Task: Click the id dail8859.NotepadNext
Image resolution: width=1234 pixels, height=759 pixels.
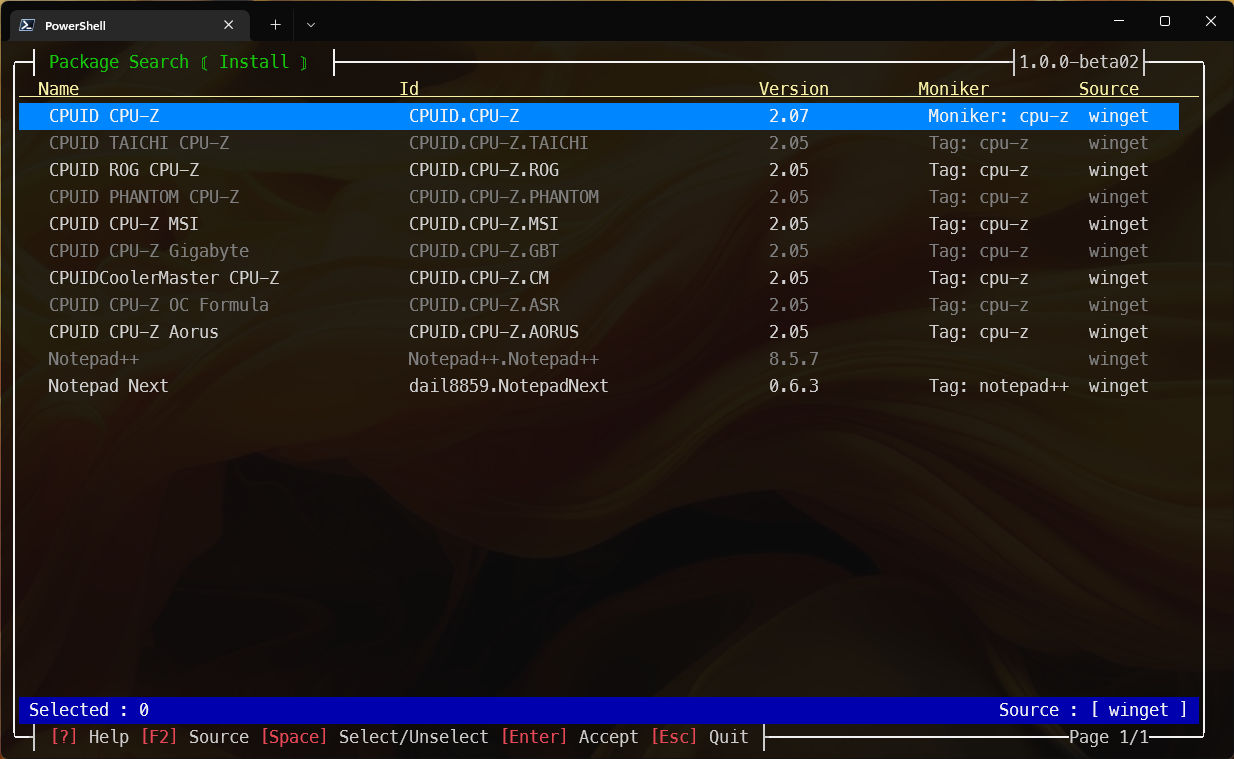Action: (508, 386)
